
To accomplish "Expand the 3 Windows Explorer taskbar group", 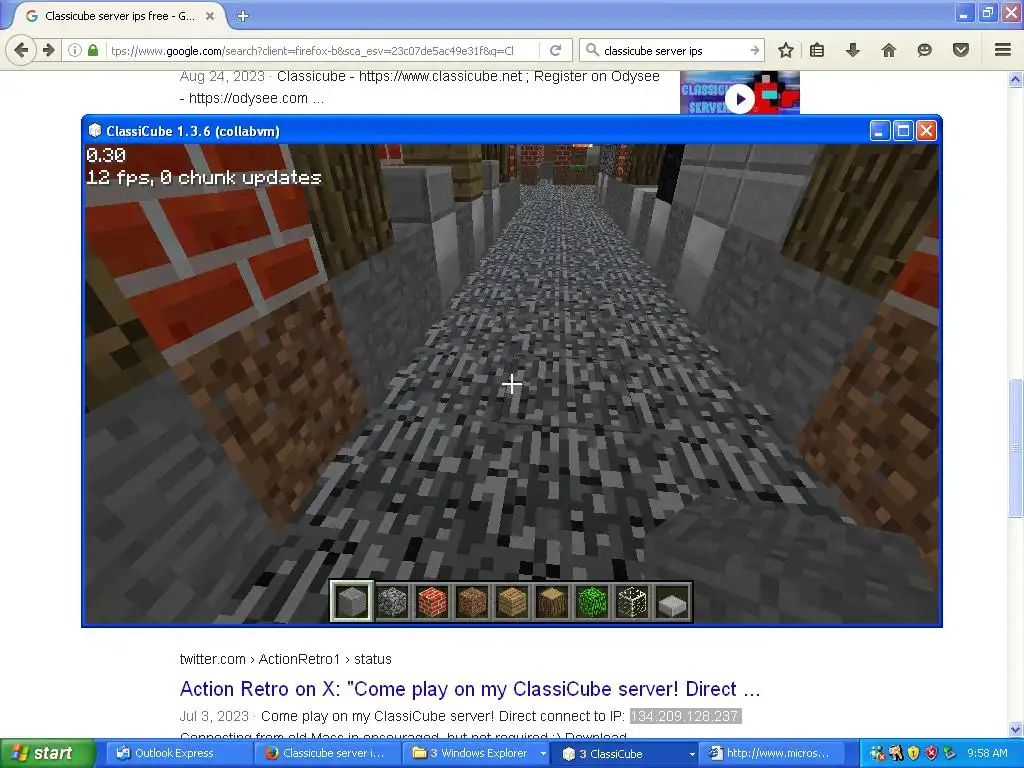I will tap(478, 753).
